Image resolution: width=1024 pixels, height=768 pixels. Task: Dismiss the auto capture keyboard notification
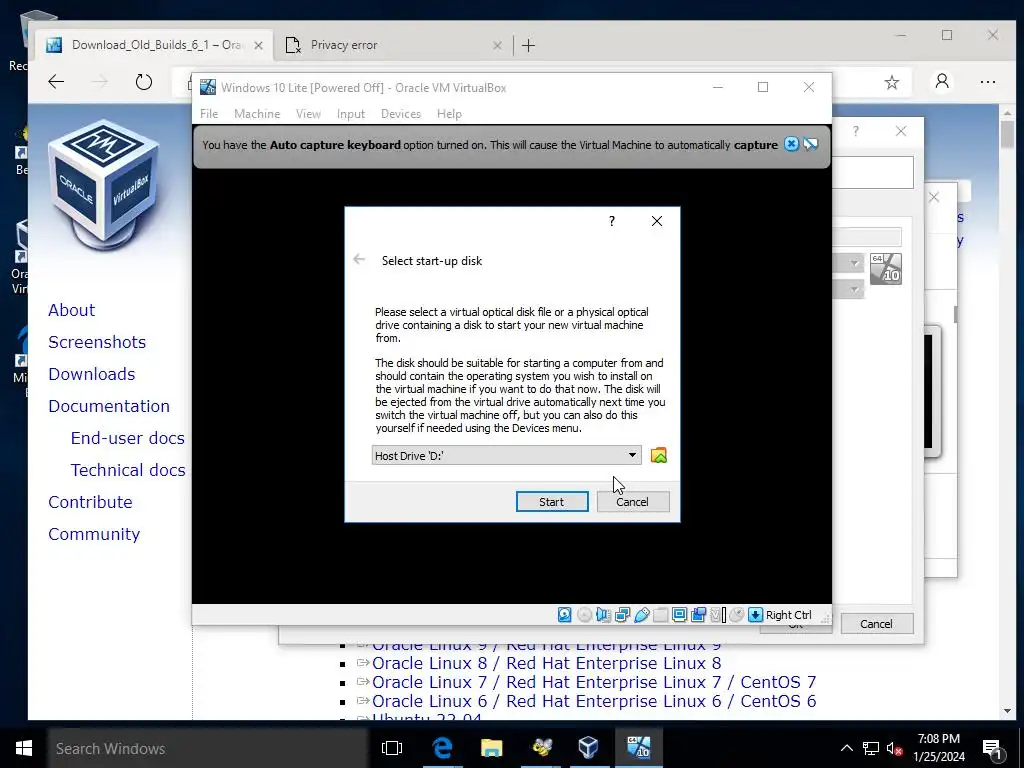[x=791, y=144]
